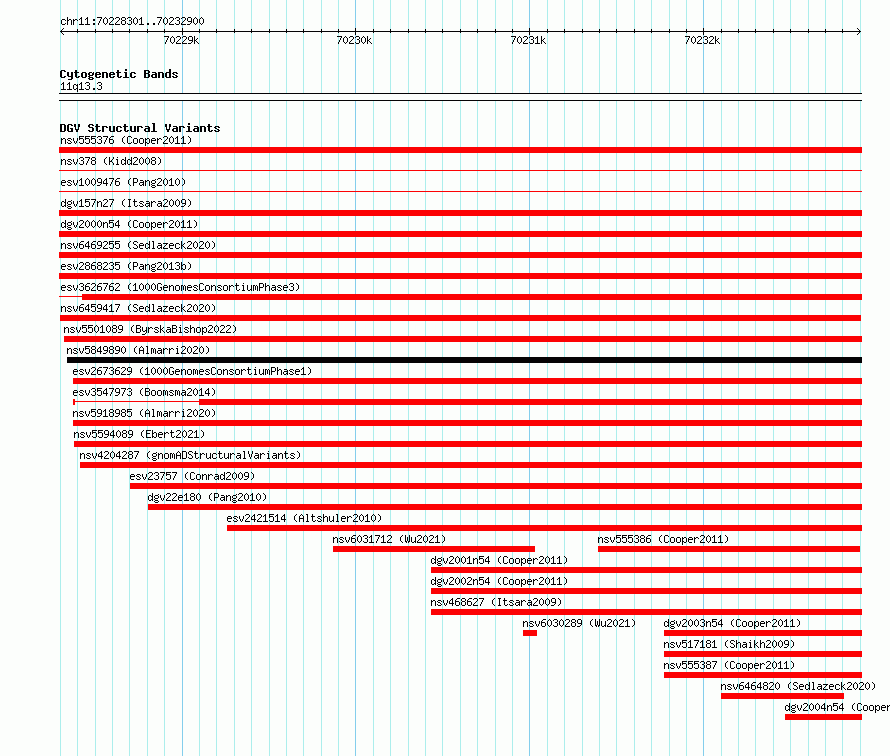The image size is (890, 756).
Task: Select nsv5594089 (Ebert2021) label
Action: coord(139,434)
